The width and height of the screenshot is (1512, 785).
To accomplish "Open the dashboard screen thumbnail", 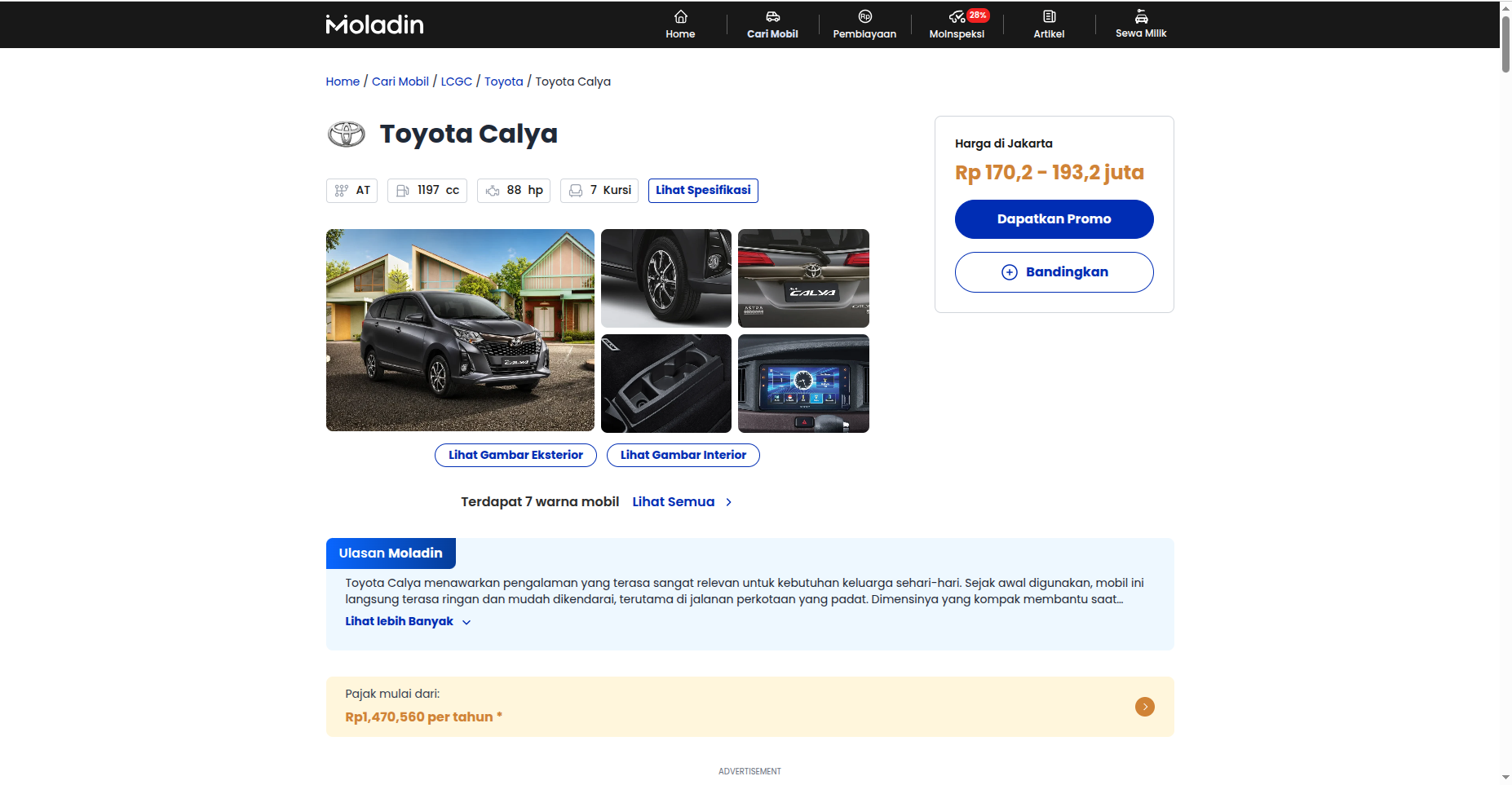I will [803, 383].
